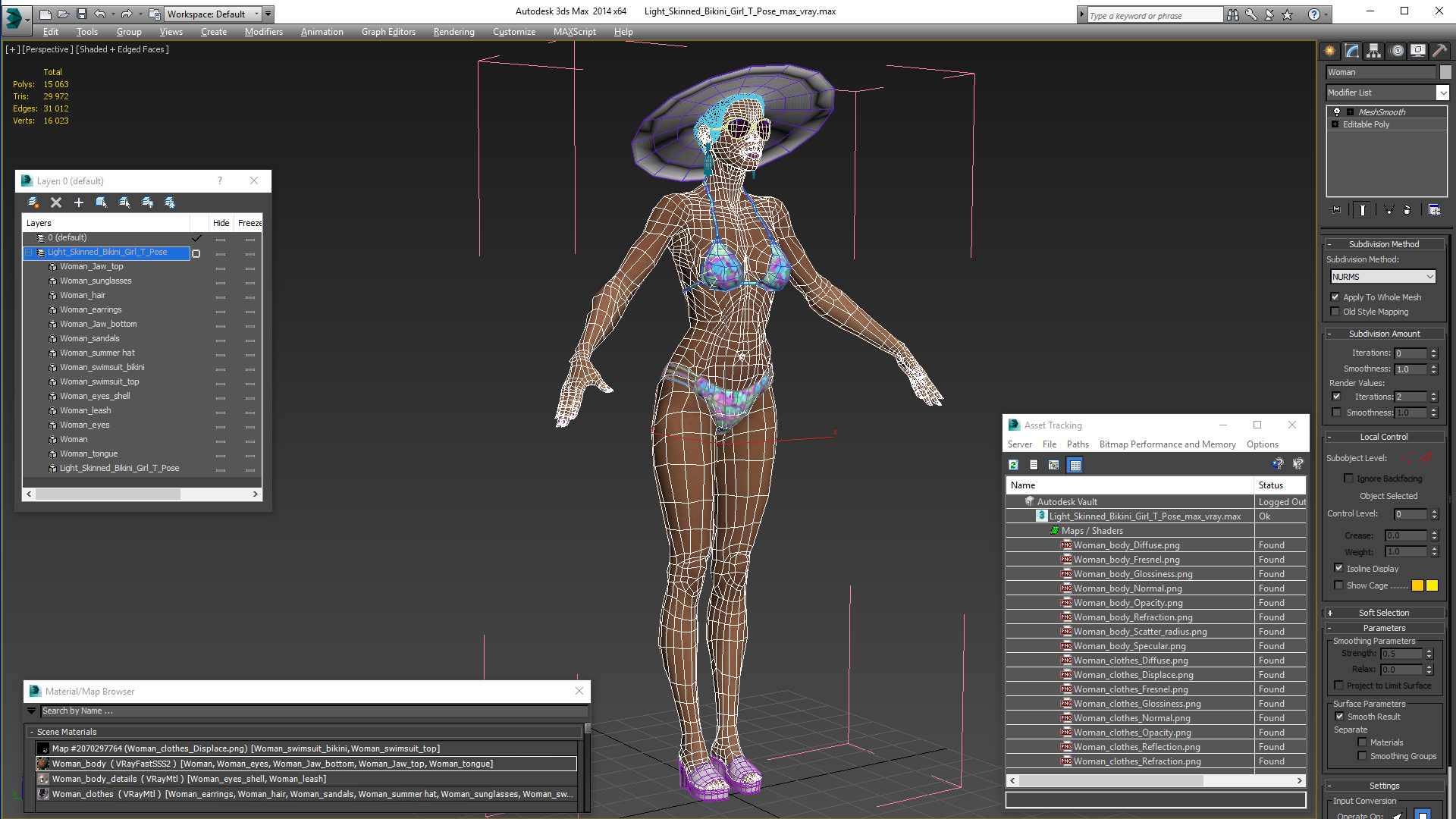The image size is (1456, 819).
Task: Expand the Editable Poly modifier plus box
Action: [1335, 124]
